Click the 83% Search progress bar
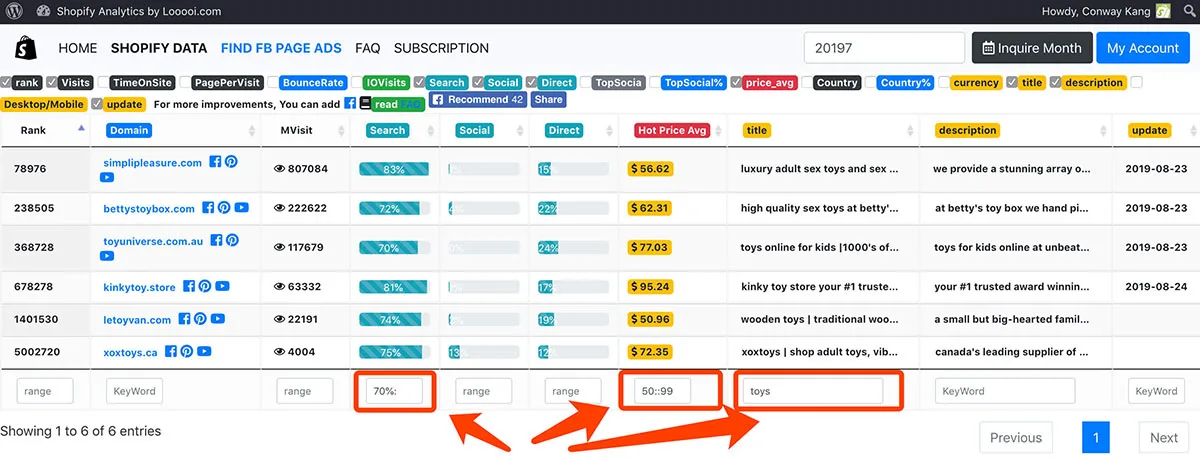The height and width of the screenshot is (459, 1200). coord(394,169)
